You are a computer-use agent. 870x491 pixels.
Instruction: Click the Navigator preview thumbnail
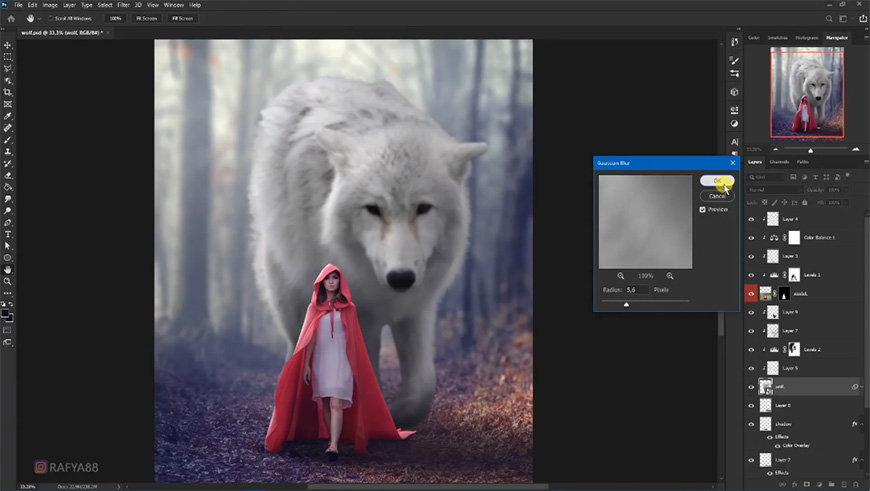(807, 92)
